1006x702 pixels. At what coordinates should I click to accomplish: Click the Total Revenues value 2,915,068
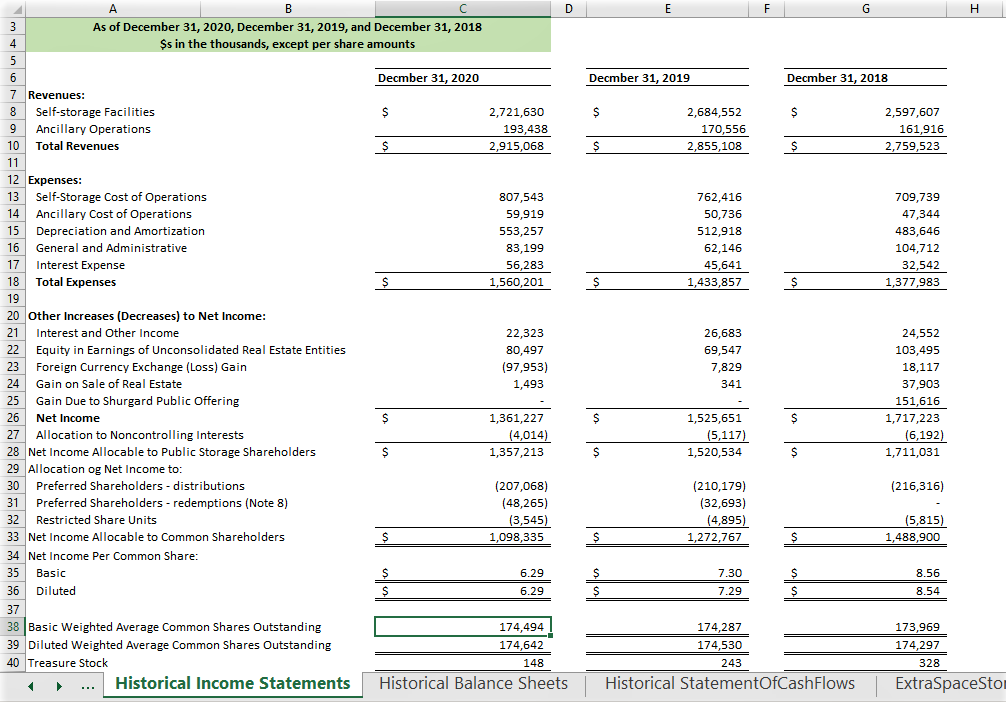[500, 145]
